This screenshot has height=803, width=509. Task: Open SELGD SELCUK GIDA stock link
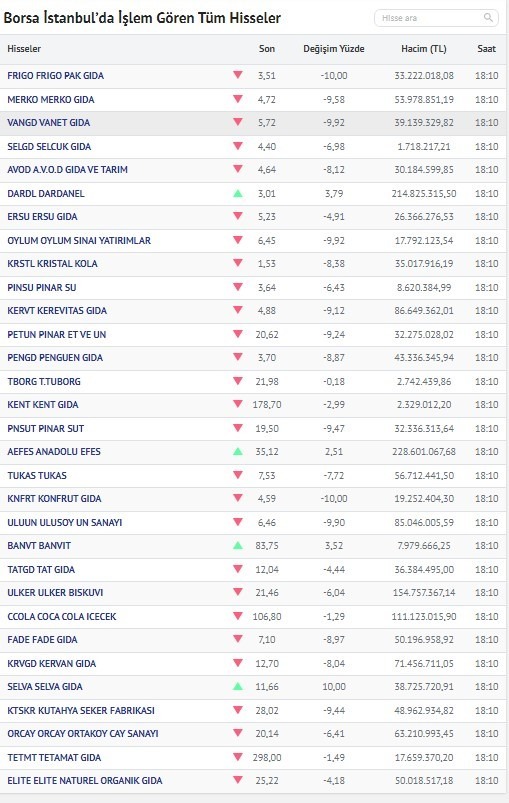point(49,146)
